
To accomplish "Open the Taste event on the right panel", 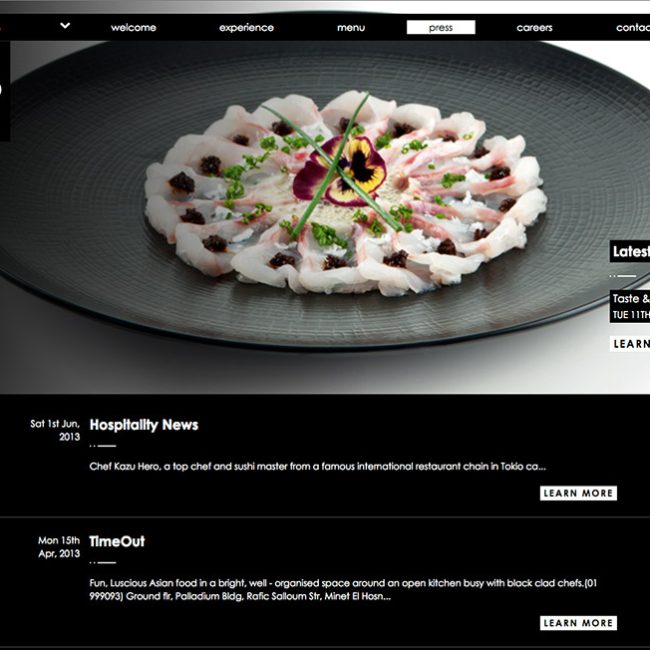I will pos(630,306).
